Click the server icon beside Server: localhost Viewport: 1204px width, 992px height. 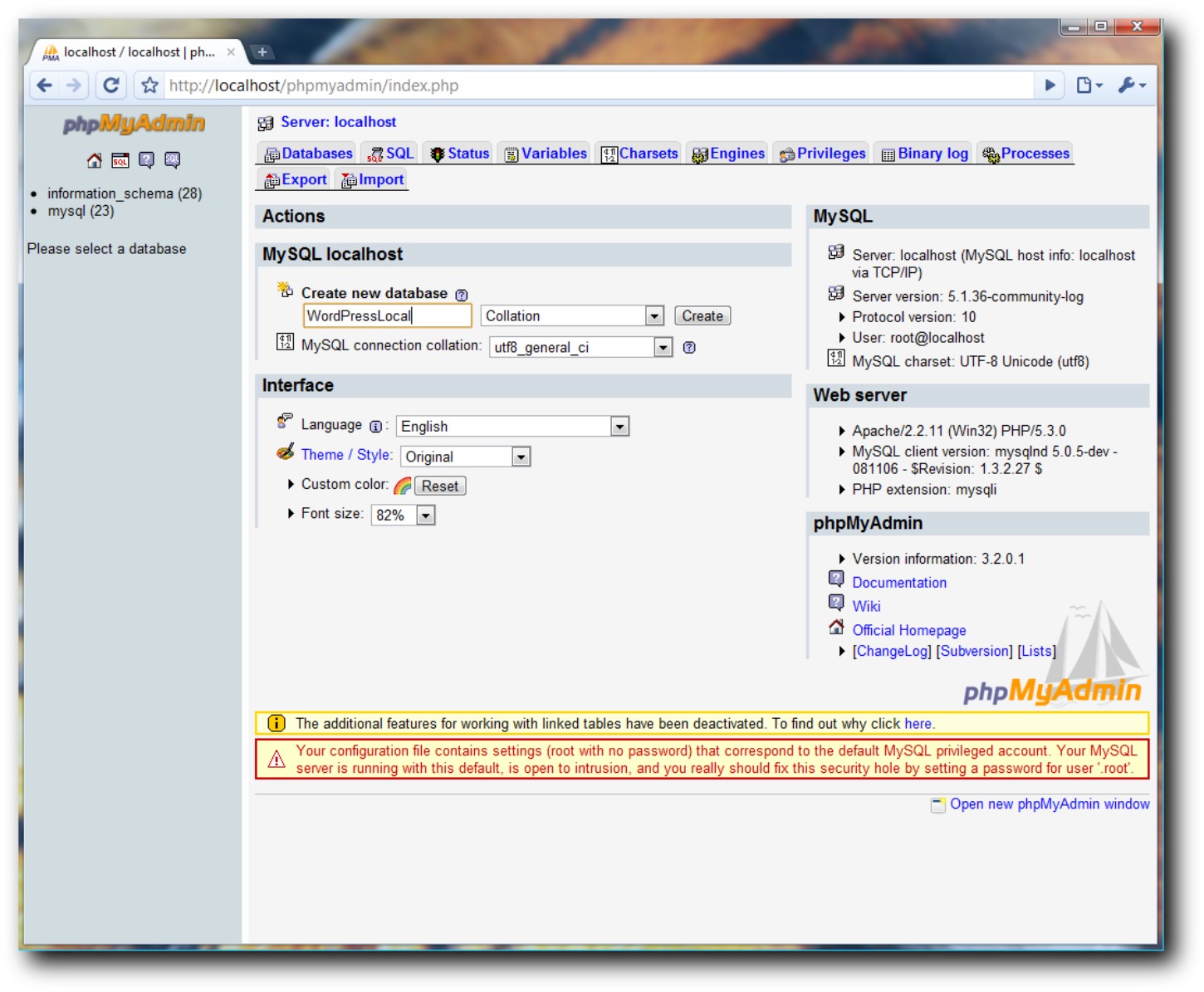coord(266,124)
